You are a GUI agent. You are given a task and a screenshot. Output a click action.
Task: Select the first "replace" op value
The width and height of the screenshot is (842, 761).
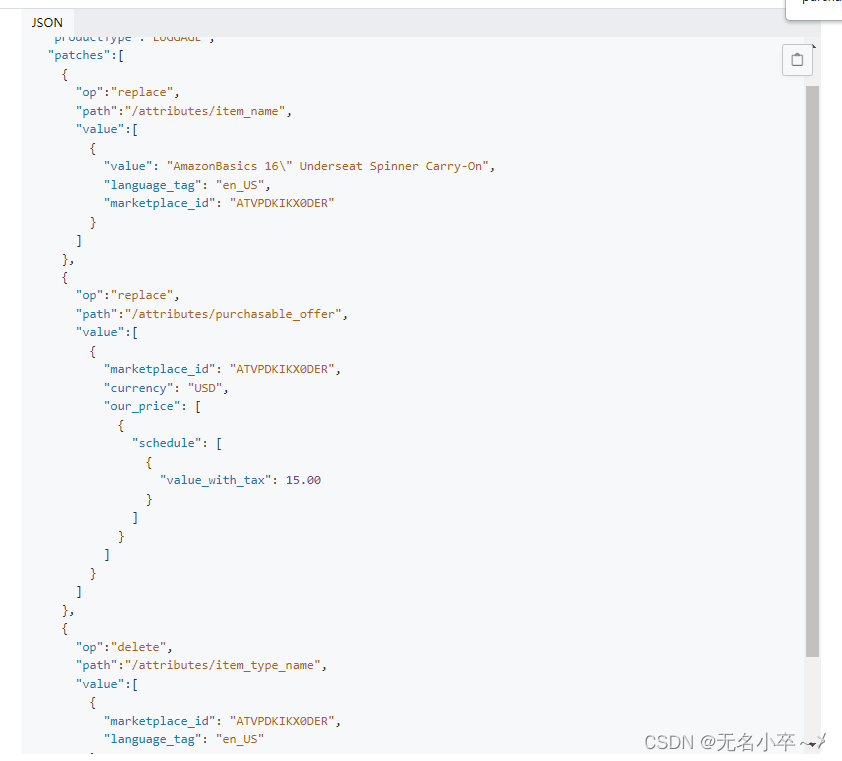pos(143,91)
